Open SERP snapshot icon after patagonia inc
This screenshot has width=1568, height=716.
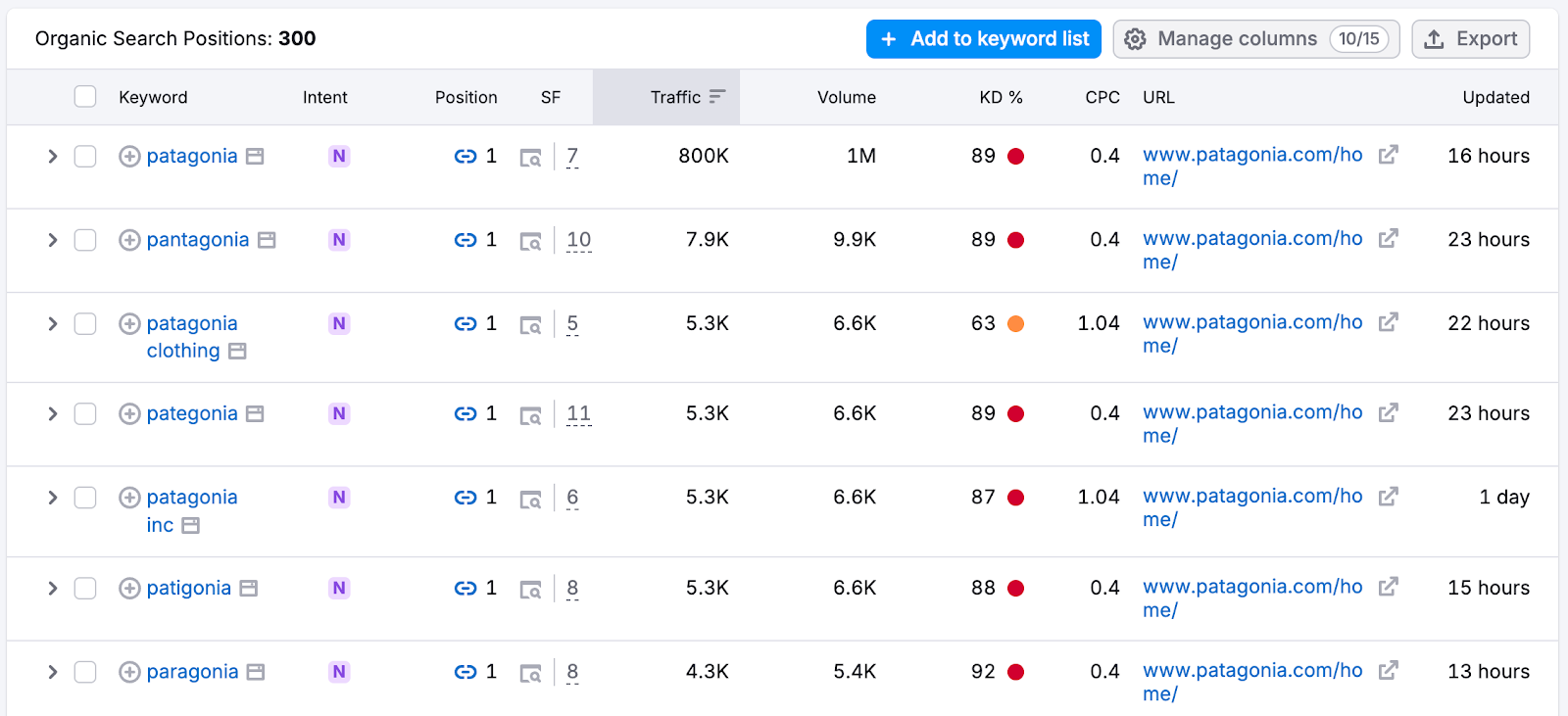click(x=191, y=525)
